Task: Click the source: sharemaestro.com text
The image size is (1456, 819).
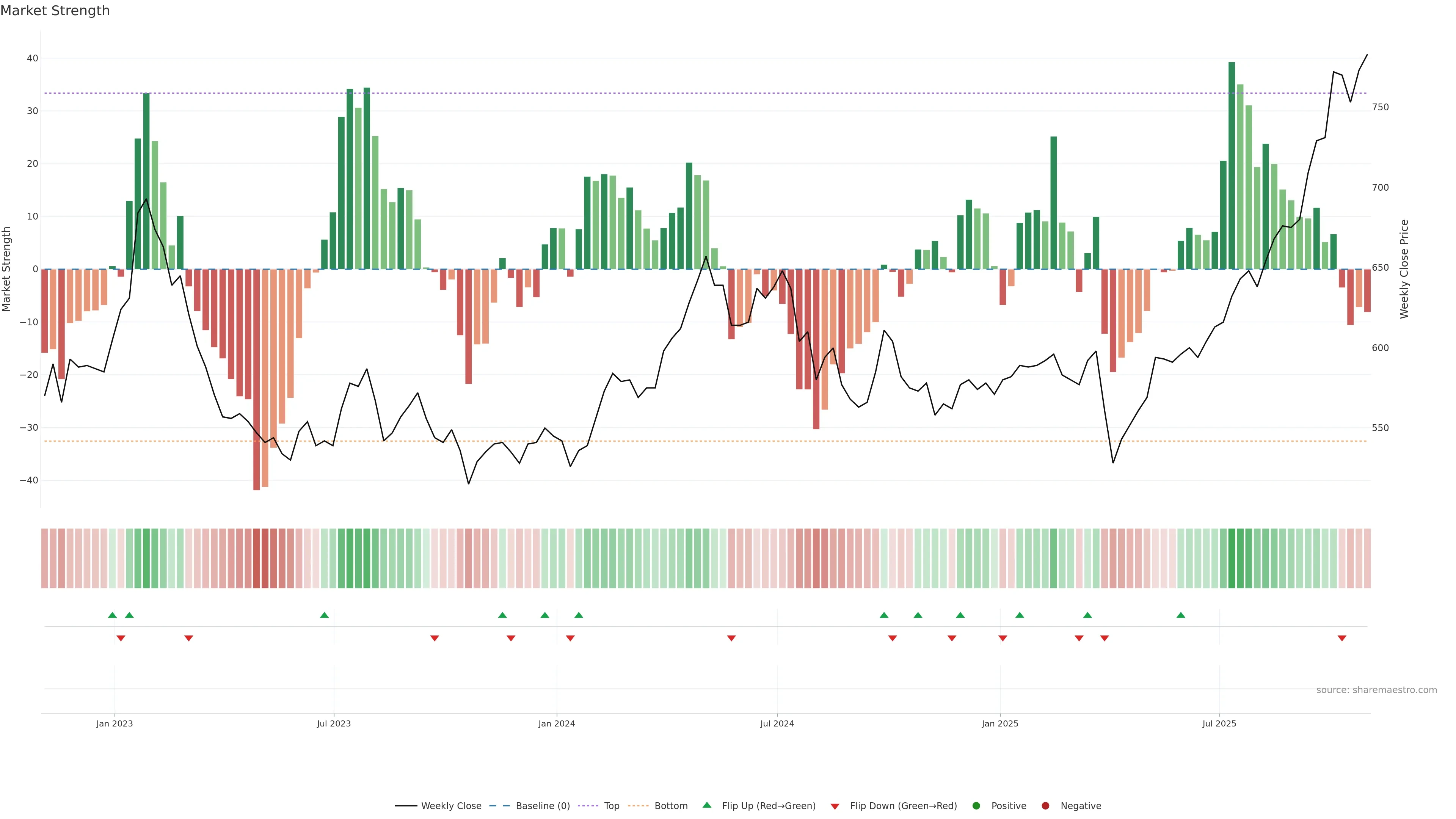Action: click(x=1376, y=690)
